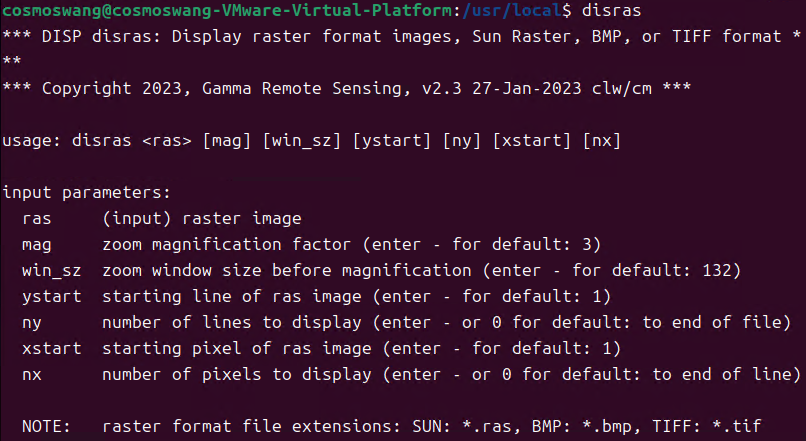Click the usage: disras syntax line
Viewport: 806px width, 441px height.
[312, 140]
